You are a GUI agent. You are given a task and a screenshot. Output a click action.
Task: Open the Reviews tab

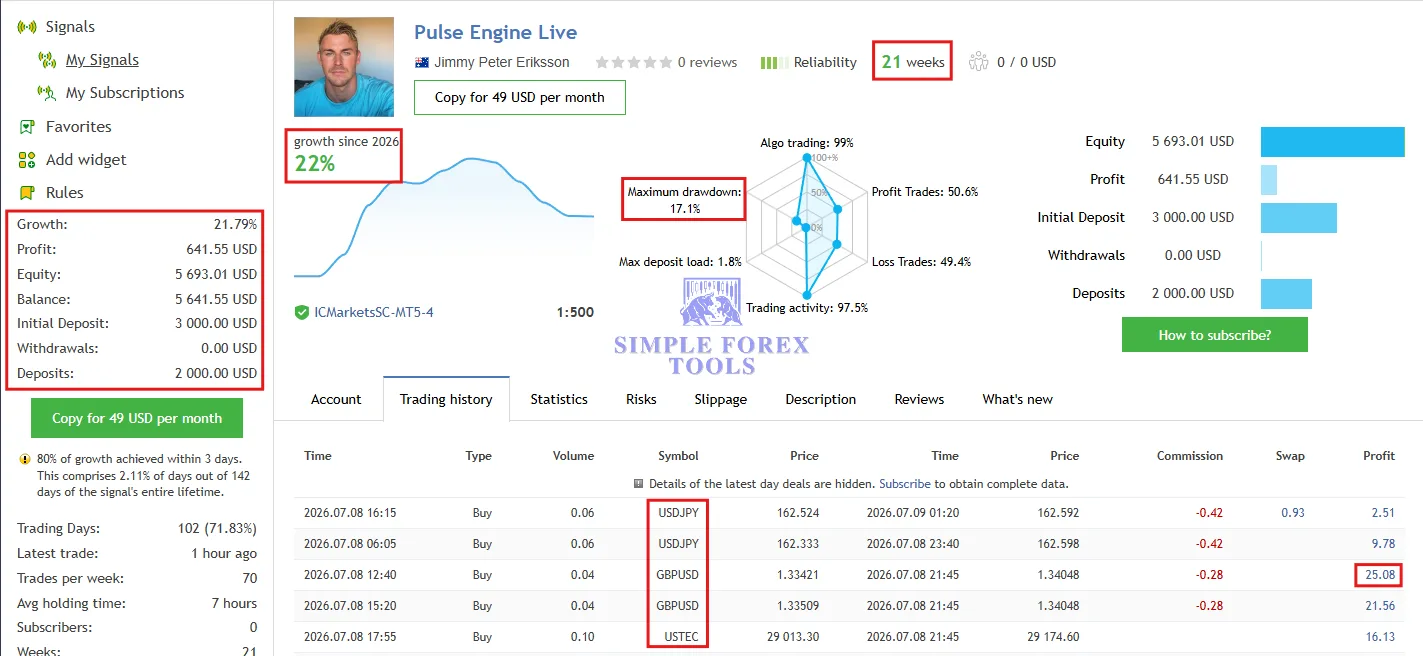[x=919, y=399]
